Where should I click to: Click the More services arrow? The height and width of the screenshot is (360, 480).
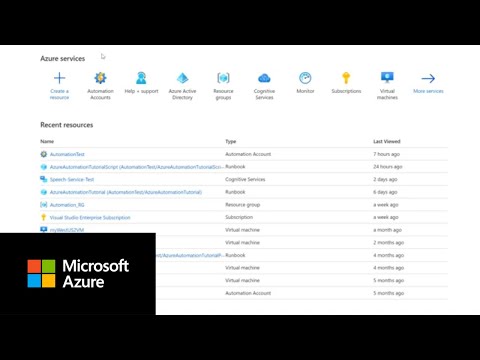(x=428, y=78)
